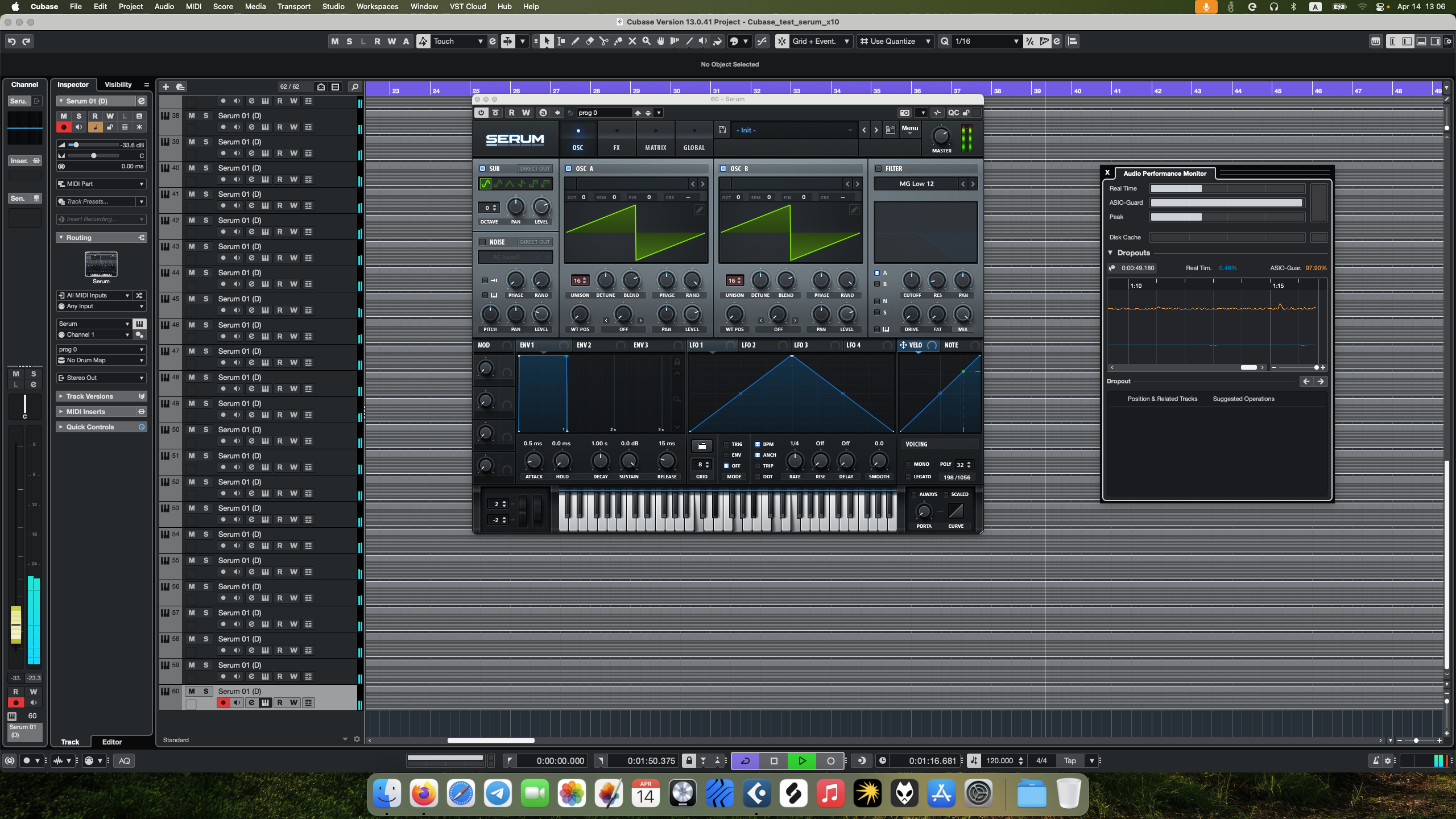Click QC button in plugin header

tap(953, 113)
